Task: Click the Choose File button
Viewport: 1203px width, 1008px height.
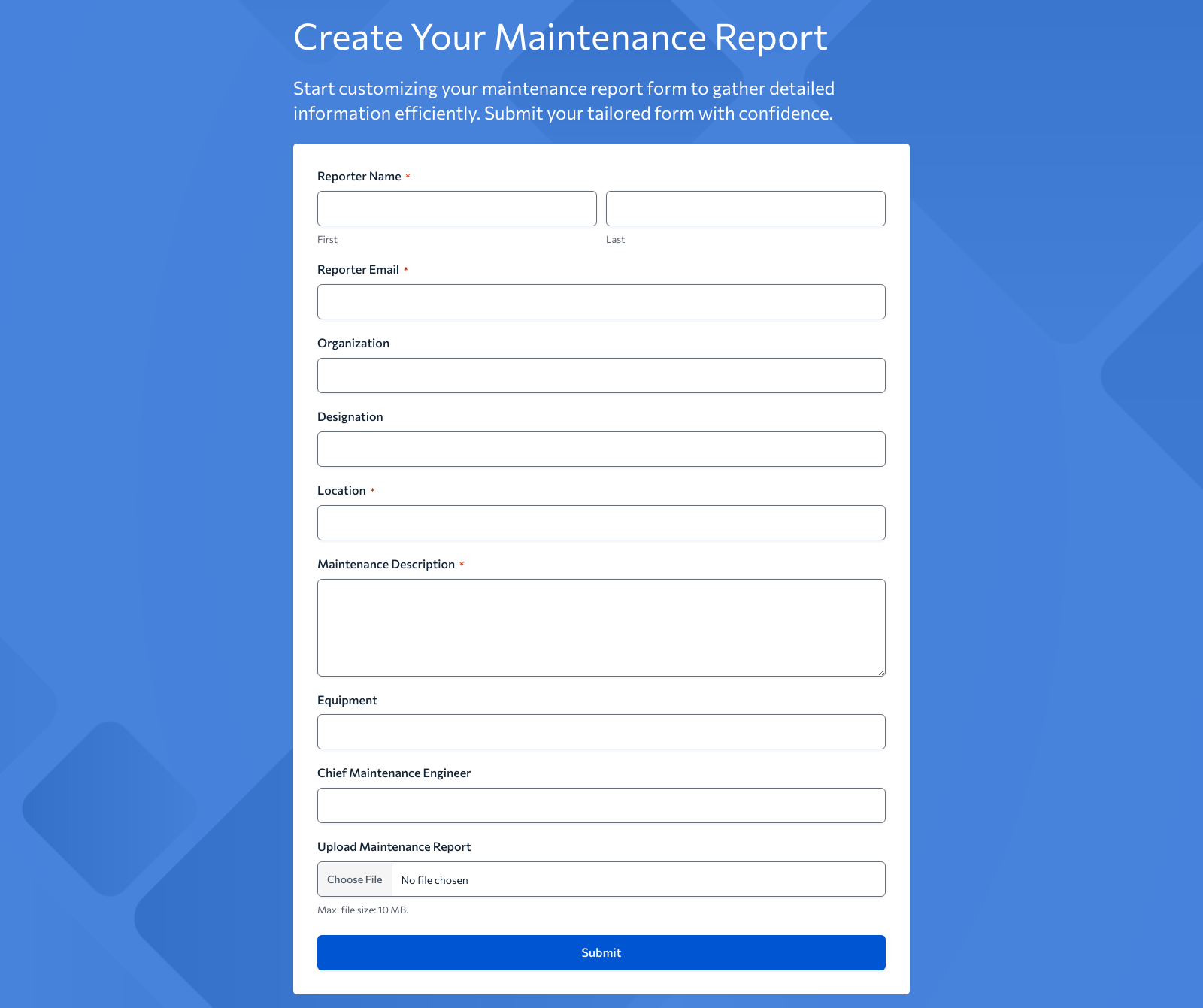Action: click(x=354, y=879)
